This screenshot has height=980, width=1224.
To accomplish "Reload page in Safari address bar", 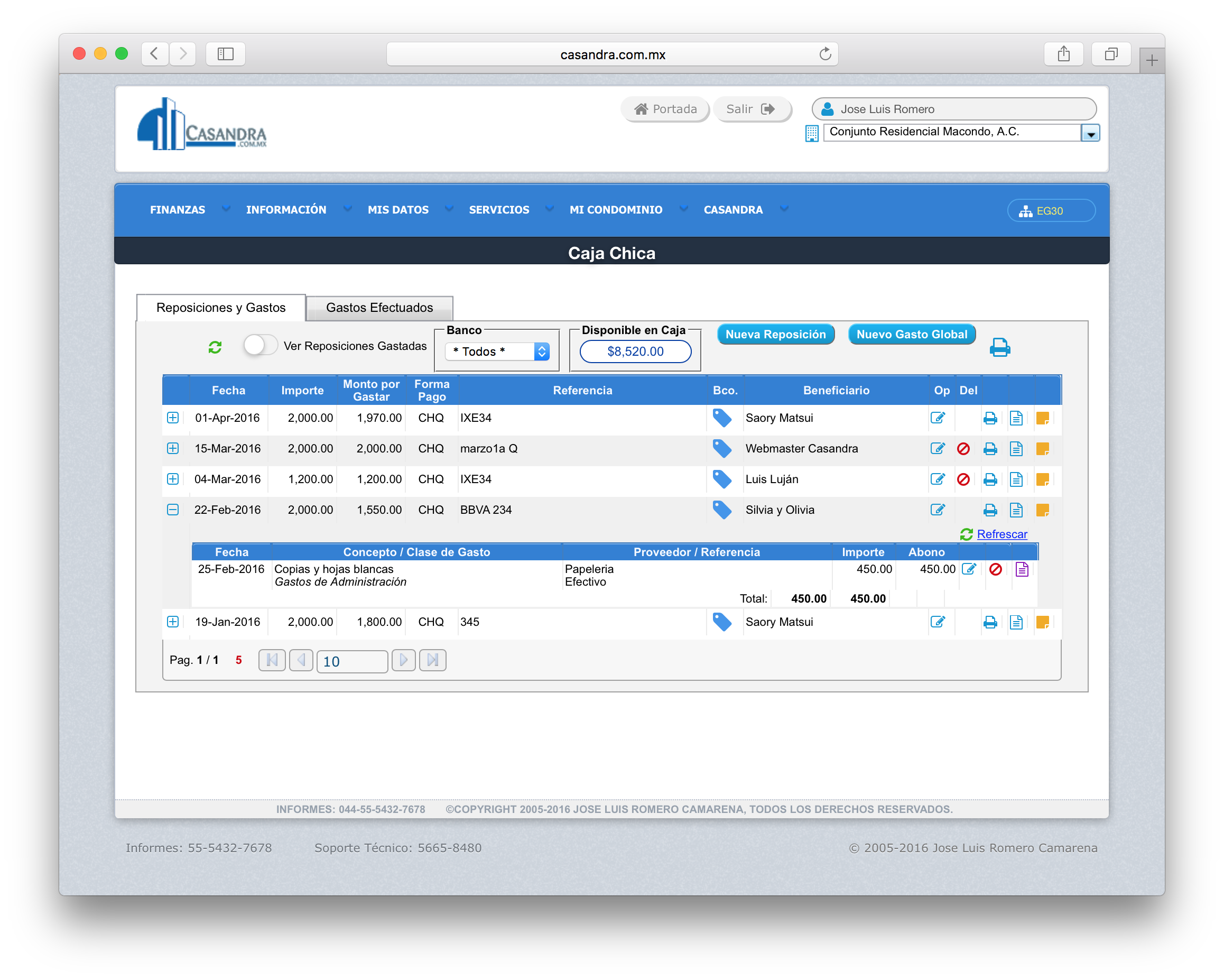I will [825, 54].
